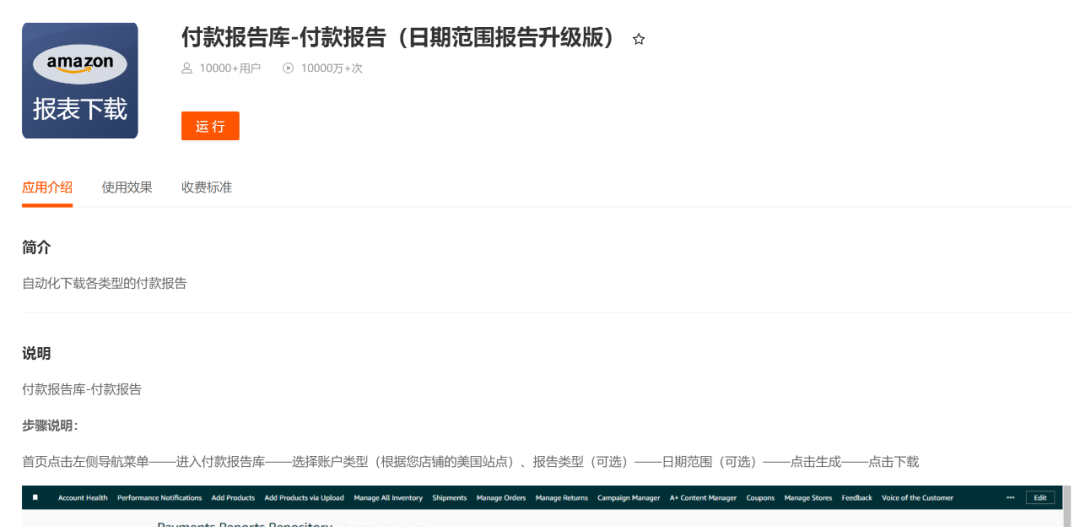Open Manage All Inventory

[x=388, y=498]
